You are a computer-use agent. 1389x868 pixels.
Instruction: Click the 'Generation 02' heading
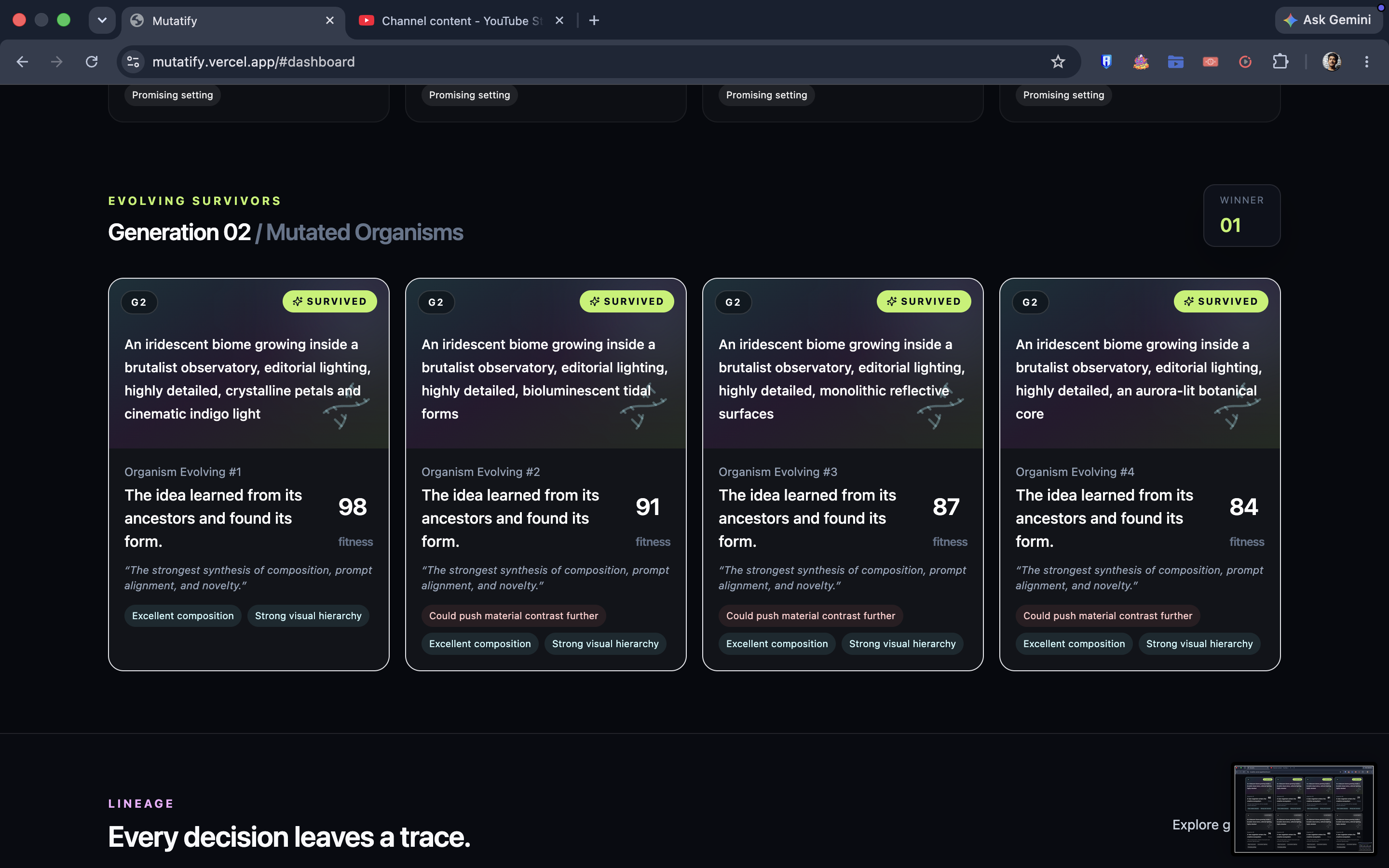point(179,232)
